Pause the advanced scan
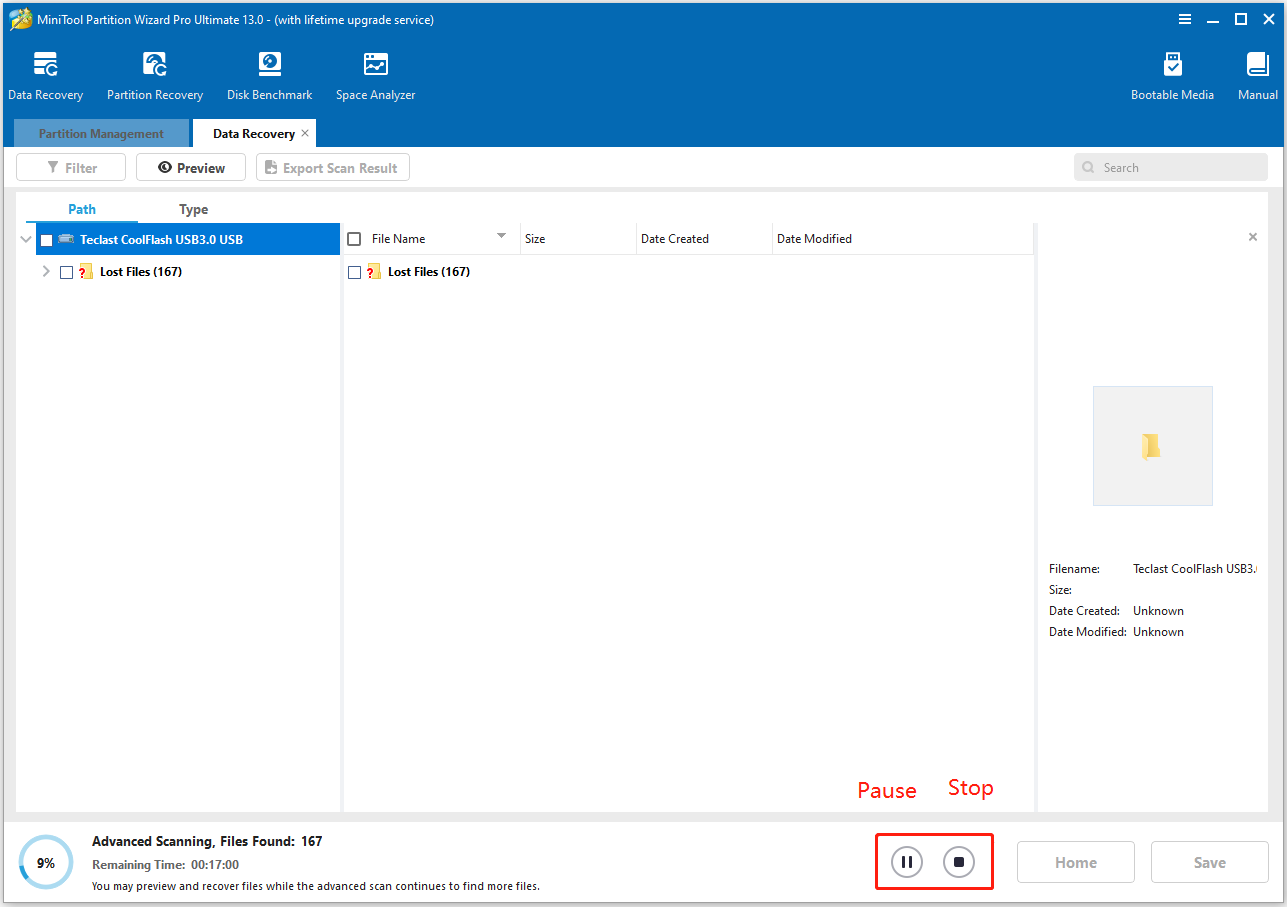This screenshot has width=1287, height=907. [x=905, y=861]
